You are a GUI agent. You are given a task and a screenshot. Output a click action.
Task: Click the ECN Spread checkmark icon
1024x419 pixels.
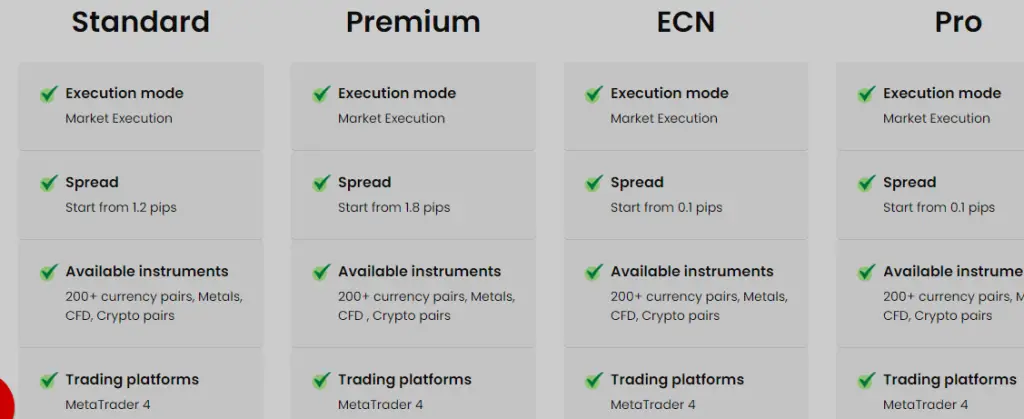click(594, 183)
